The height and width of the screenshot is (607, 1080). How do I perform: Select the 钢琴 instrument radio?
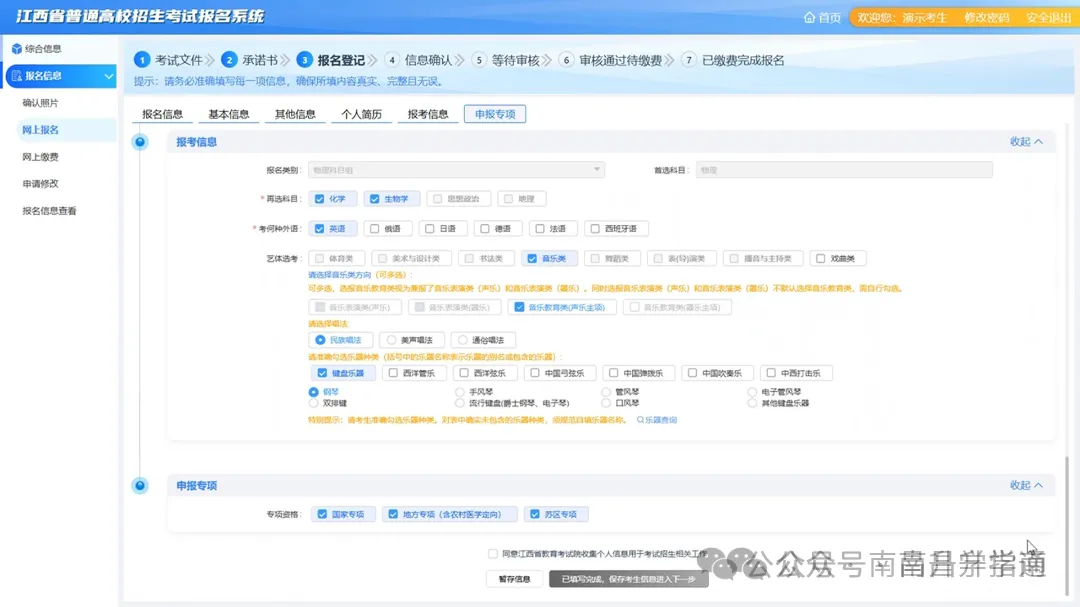[x=313, y=392]
